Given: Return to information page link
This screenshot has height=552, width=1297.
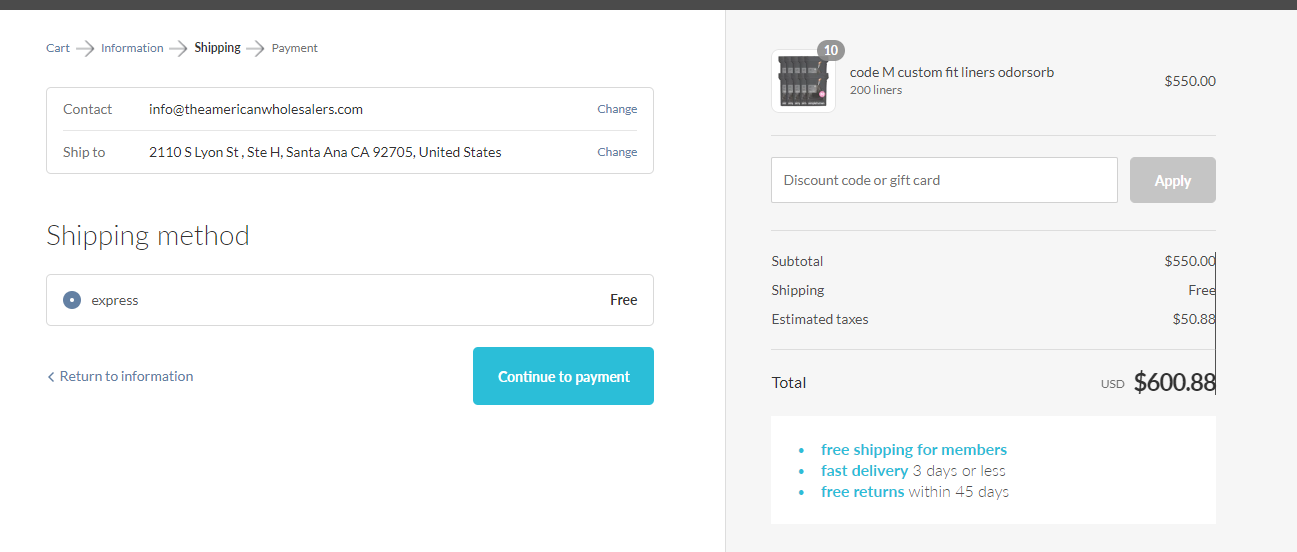Looking at the screenshot, I should coord(126,376).
